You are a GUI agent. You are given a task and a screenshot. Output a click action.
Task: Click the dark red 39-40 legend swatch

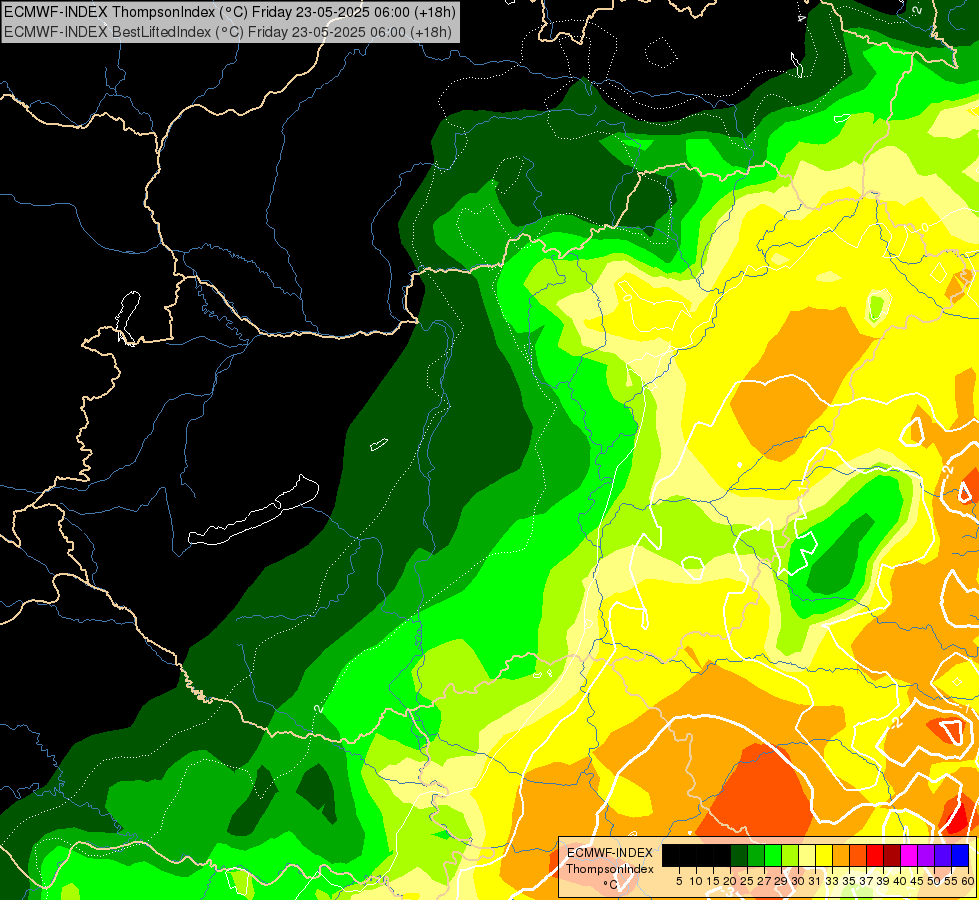pos(892,855)
